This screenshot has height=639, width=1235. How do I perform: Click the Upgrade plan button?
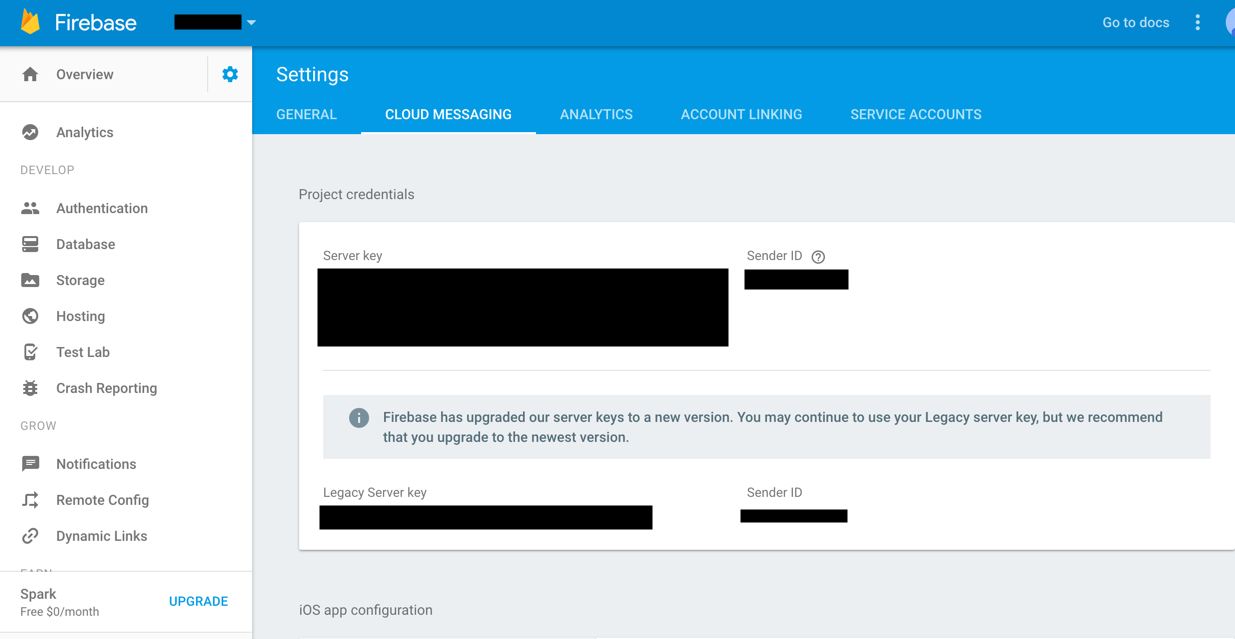pyautogui.click(x=198, y=601)
